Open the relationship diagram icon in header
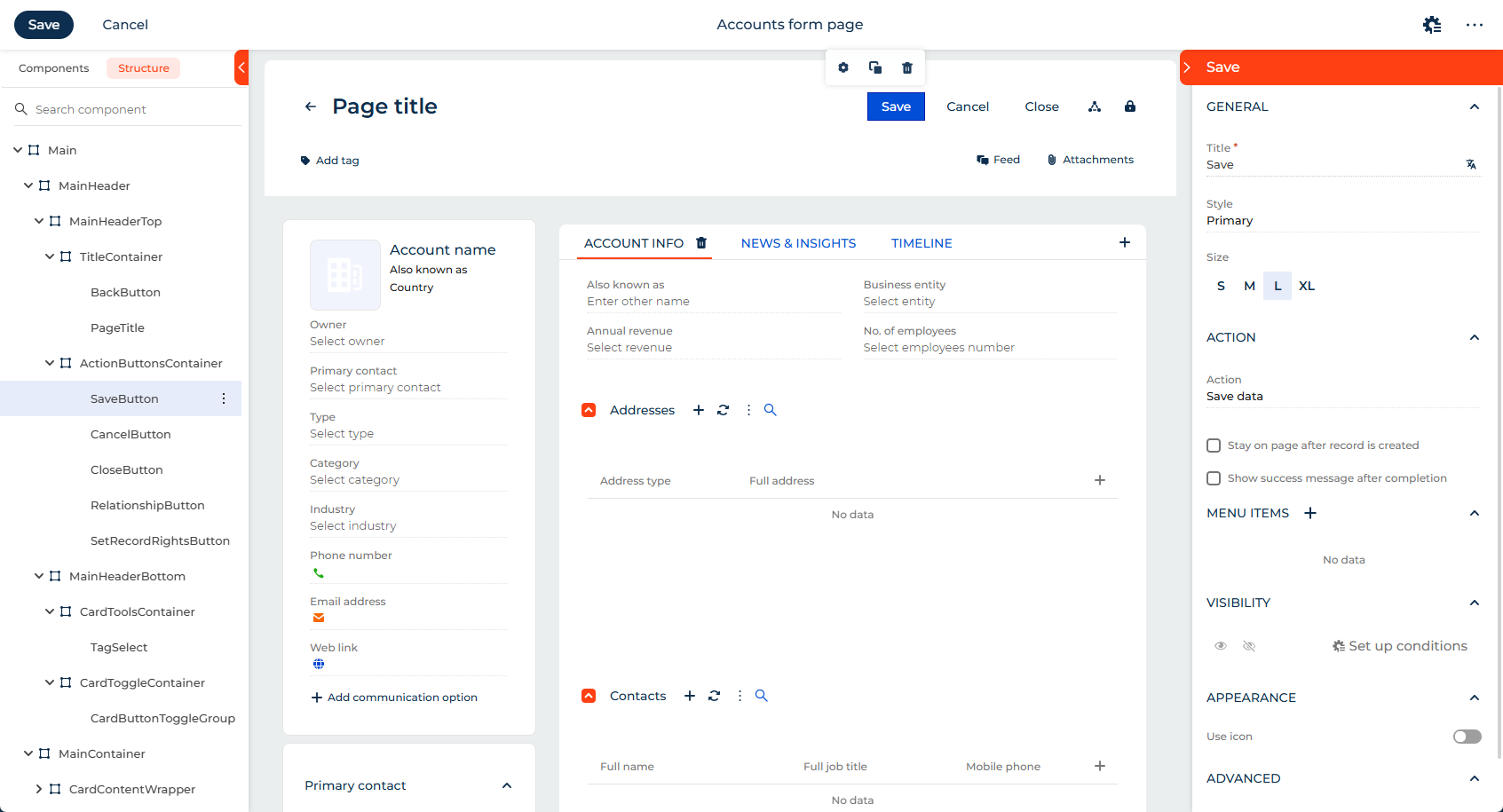 pyautogui.click(x=1094, y=106)
